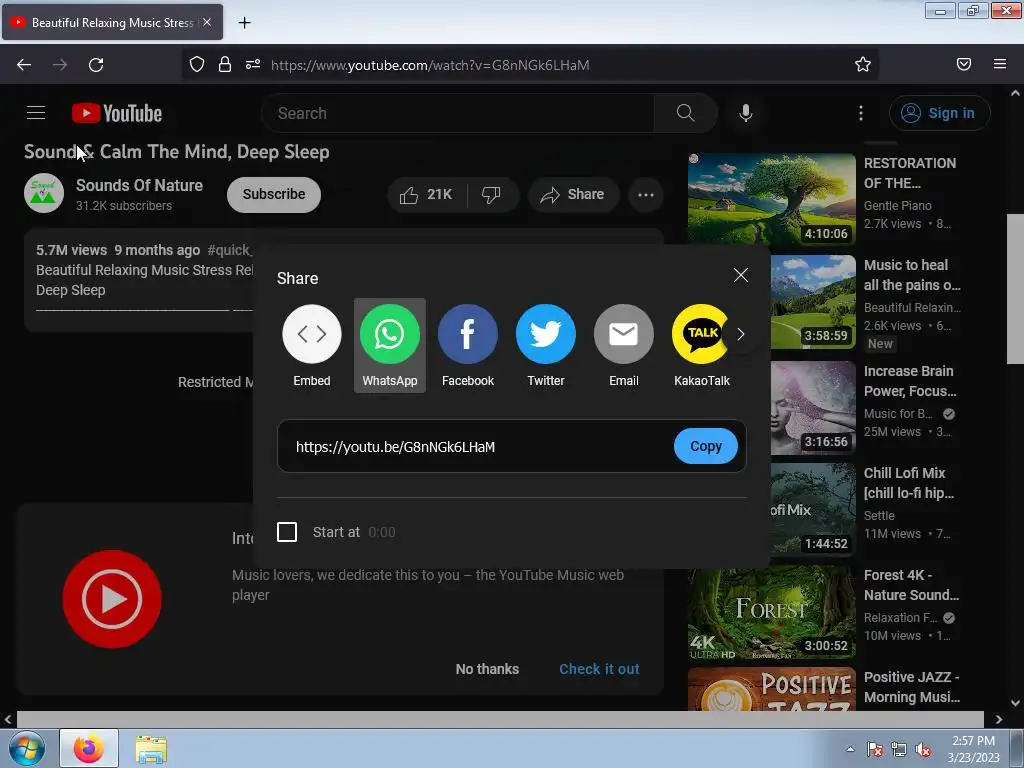Save page to Pocket icon

[x=964, y=64]
